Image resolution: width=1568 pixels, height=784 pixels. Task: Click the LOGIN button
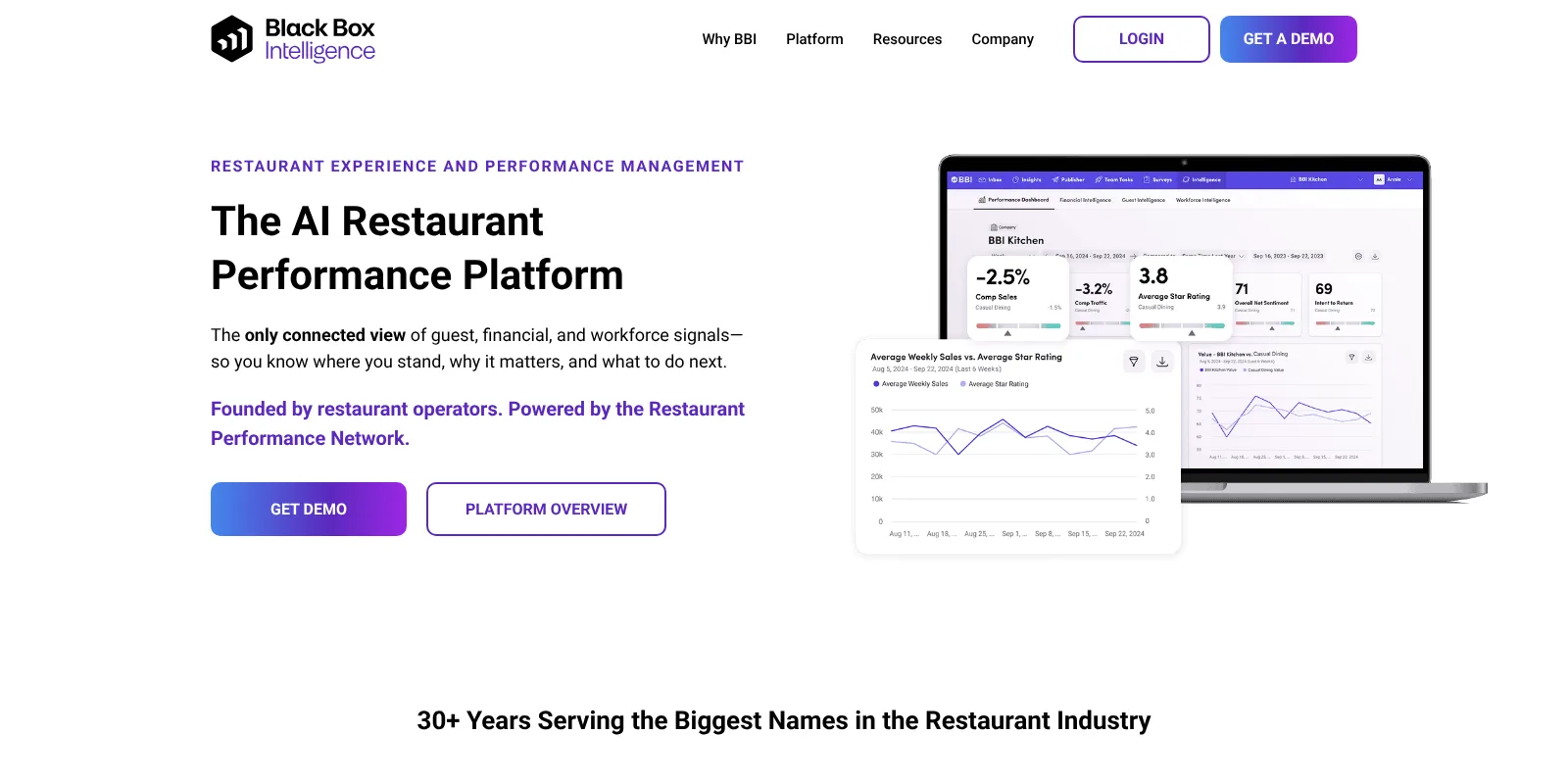coord(1142,39)
